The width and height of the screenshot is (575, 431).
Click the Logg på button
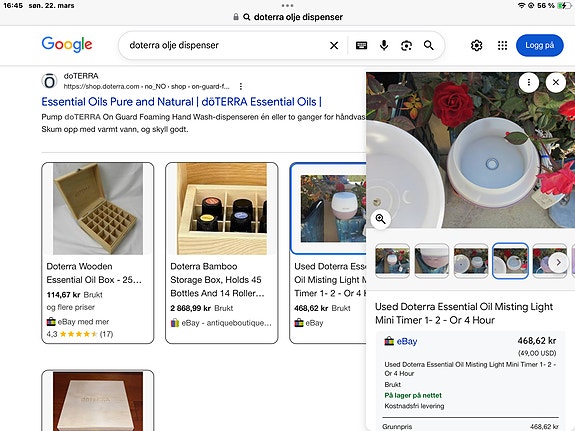539,45
